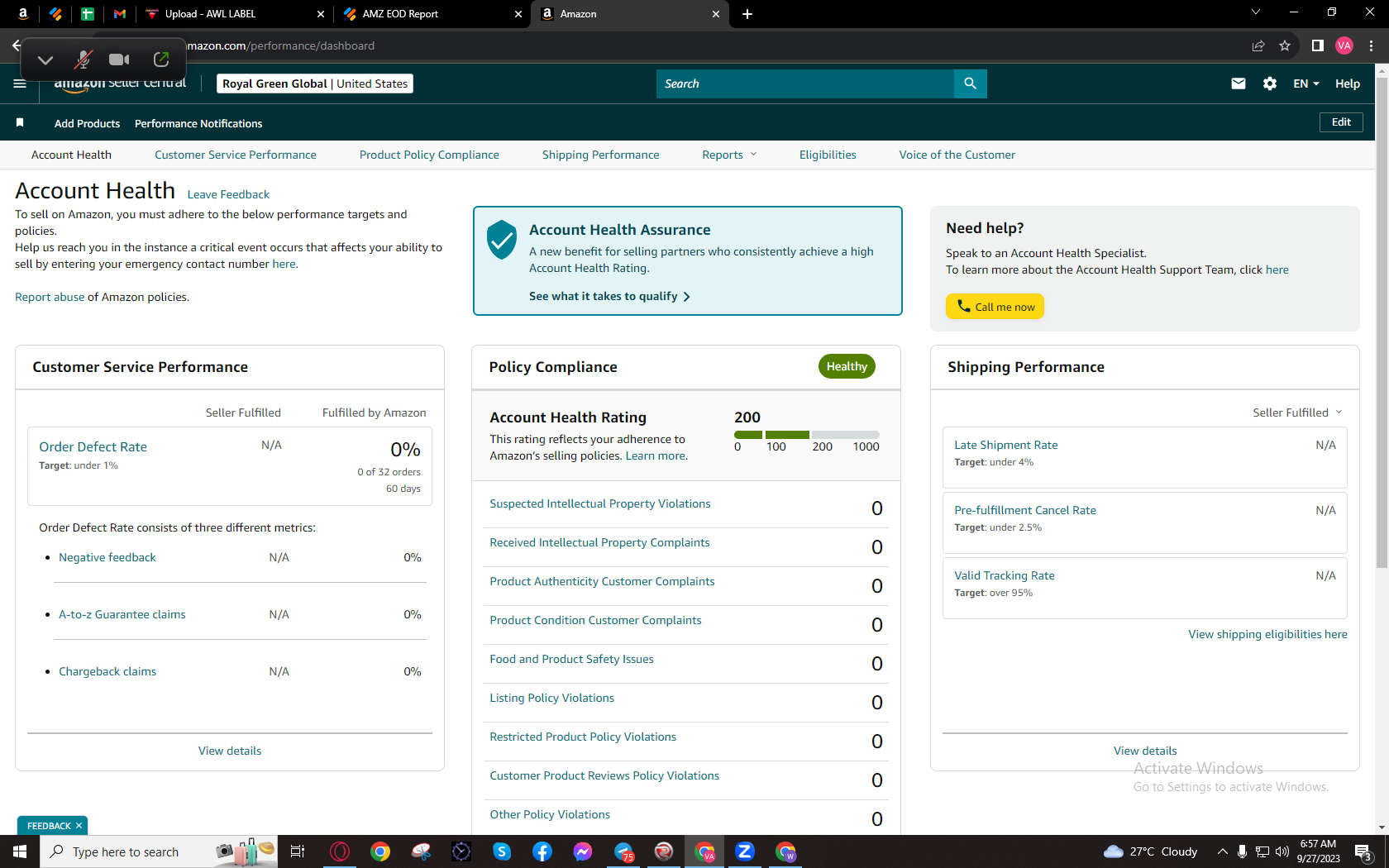Click the share screen overlay icon
1389x868 pixels.
tap(161, 60)
